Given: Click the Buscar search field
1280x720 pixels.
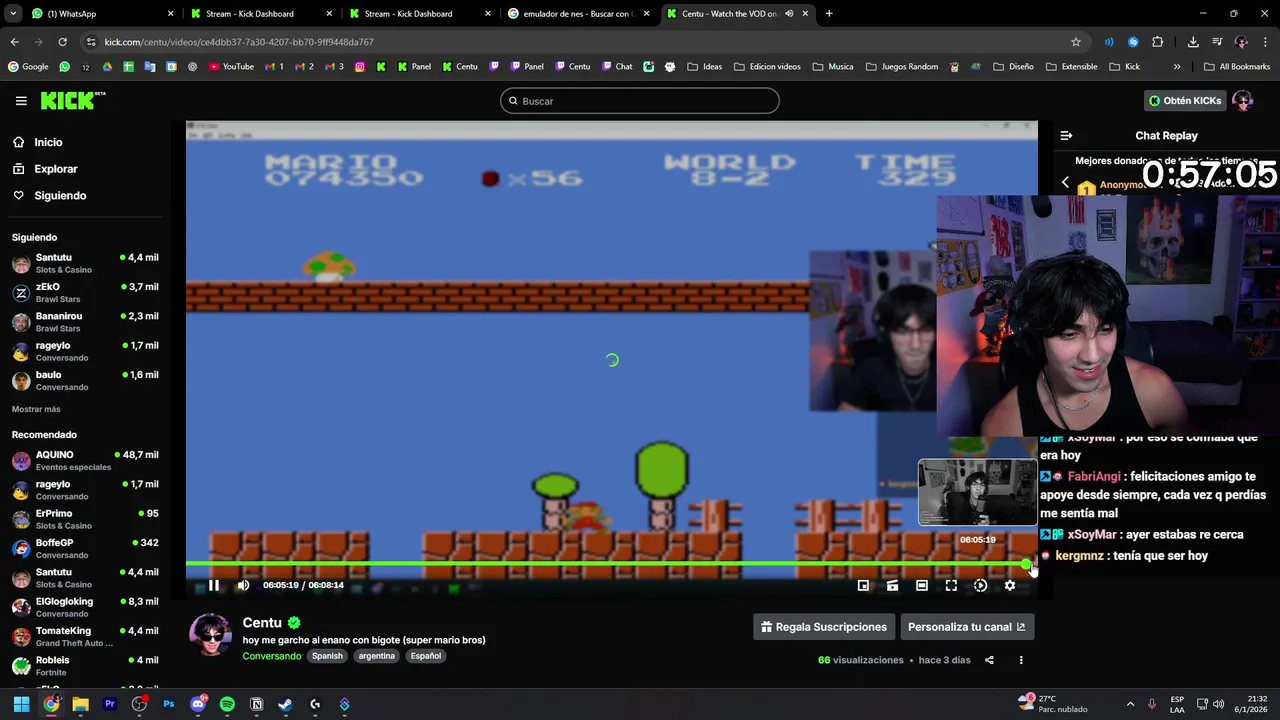Looking at the screenshot, I should (640, 101).
